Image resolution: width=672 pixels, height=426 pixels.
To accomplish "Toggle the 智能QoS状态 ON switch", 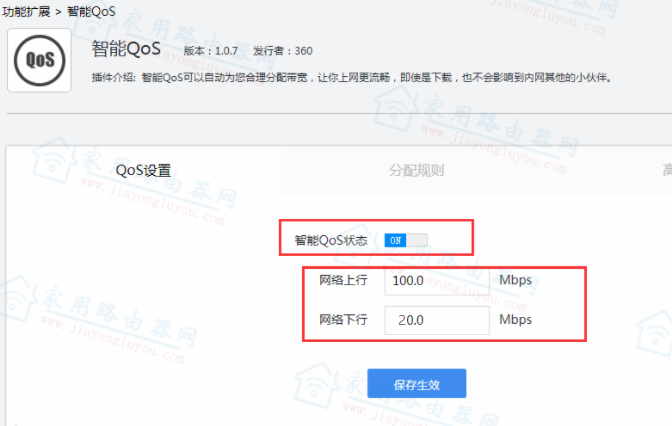I will [x=405, y=241].
